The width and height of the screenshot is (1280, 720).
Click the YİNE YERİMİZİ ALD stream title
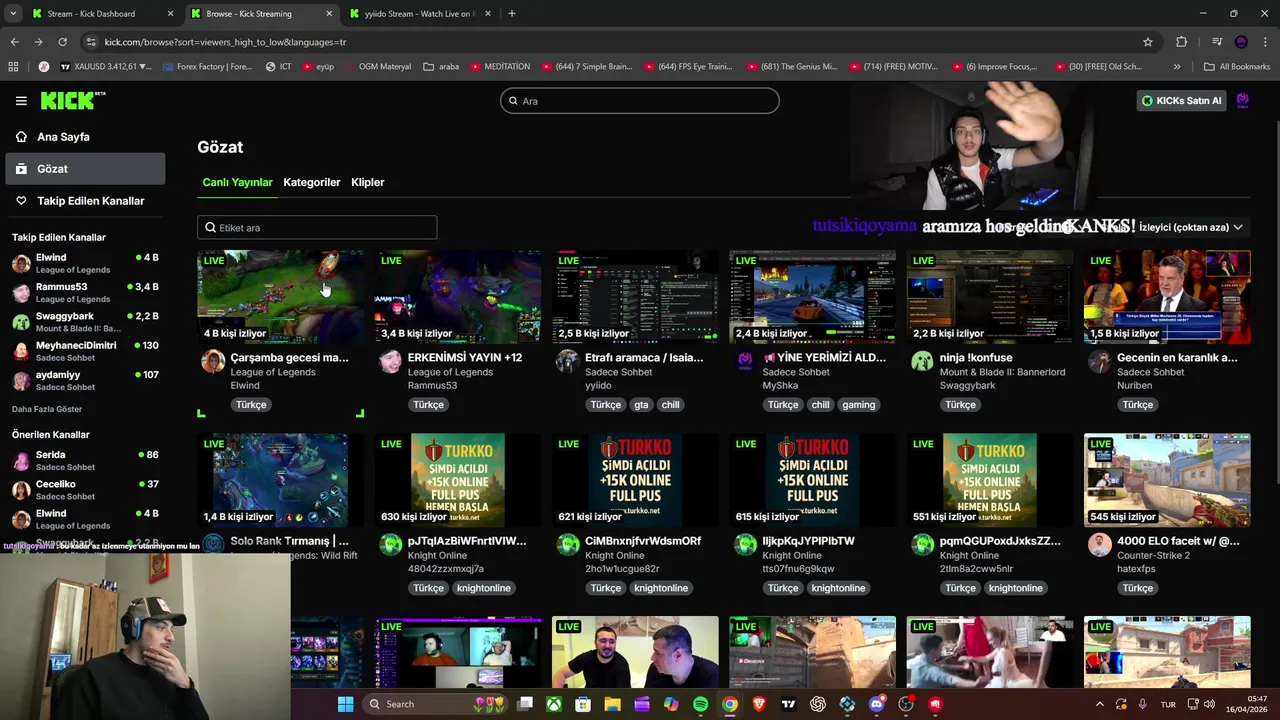click(x=826, y=357)
